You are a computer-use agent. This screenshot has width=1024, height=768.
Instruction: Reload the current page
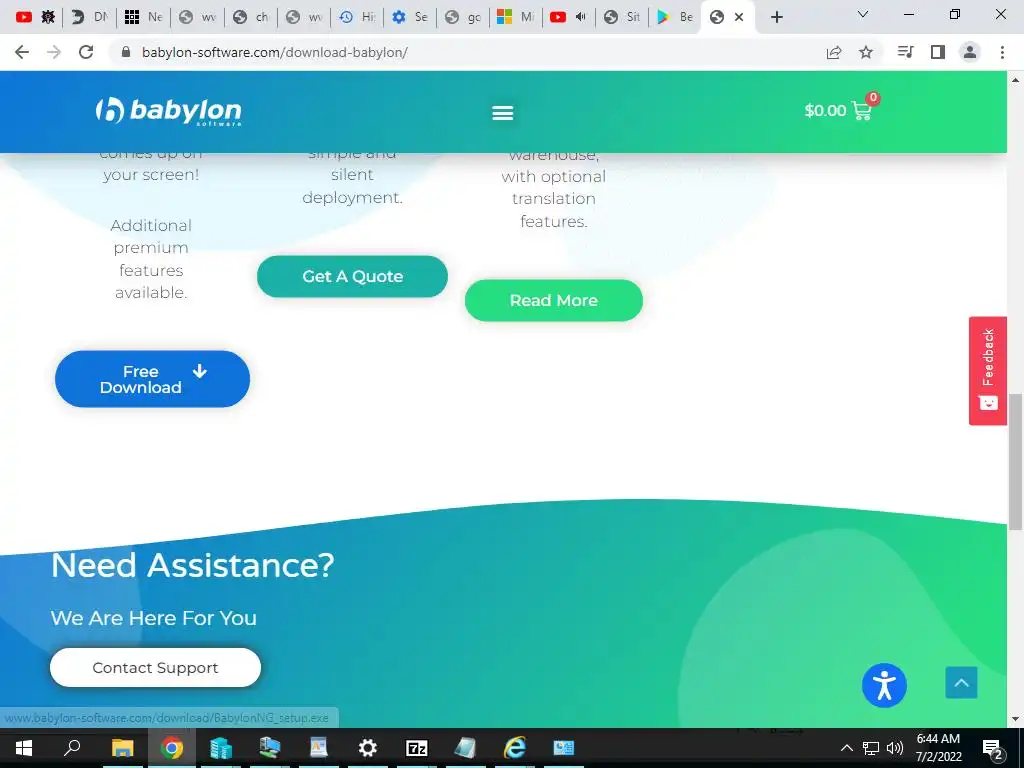(x=86, y=52)
